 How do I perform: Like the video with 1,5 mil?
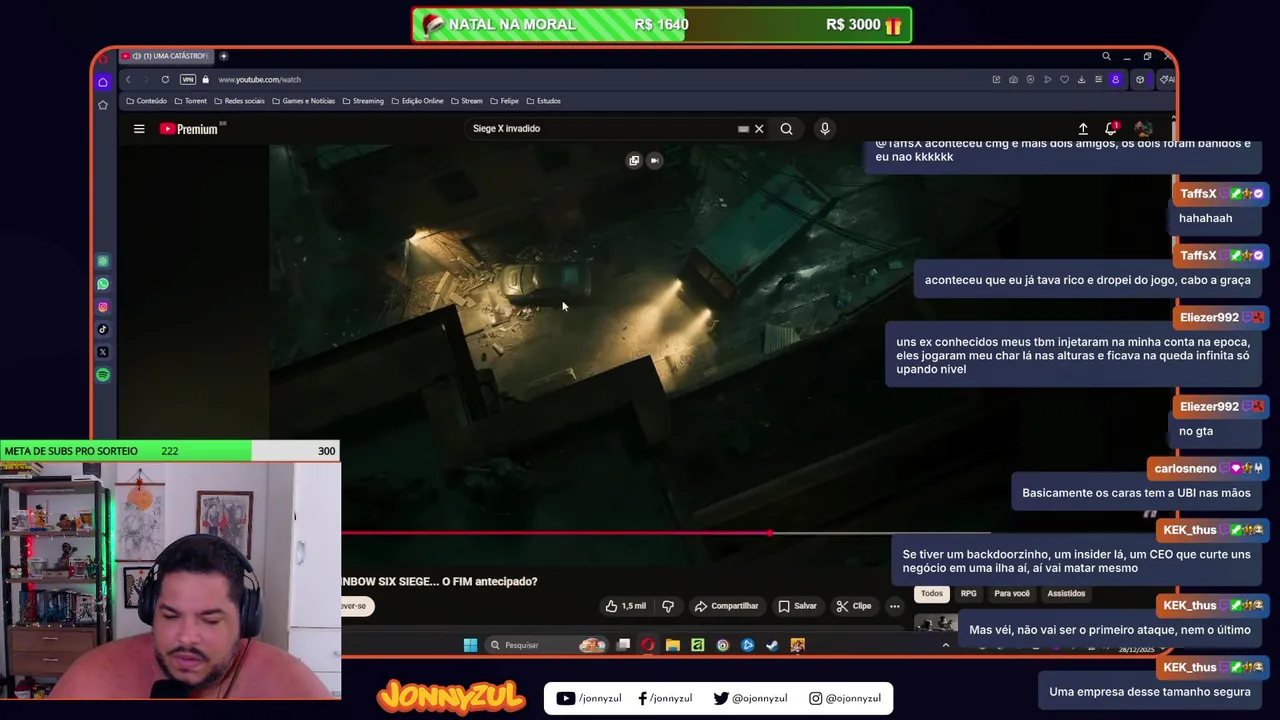point(625,606)
